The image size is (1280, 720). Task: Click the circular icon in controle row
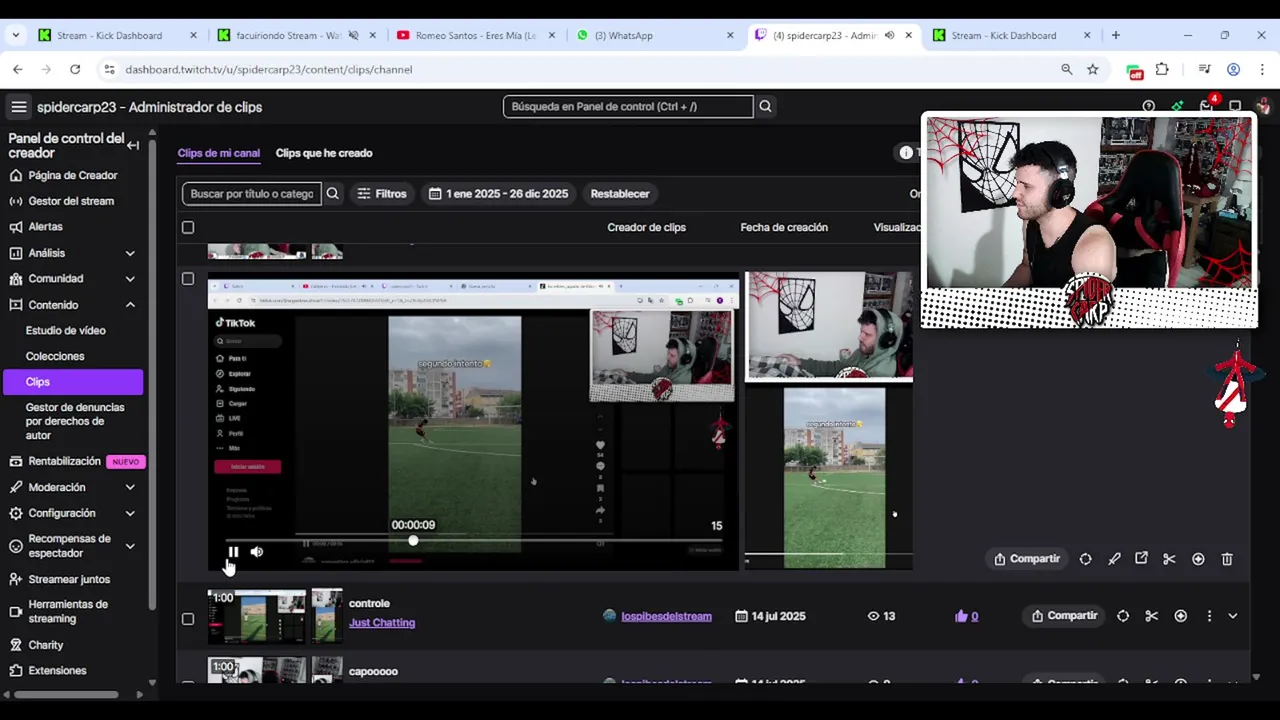click(1123, 616)
